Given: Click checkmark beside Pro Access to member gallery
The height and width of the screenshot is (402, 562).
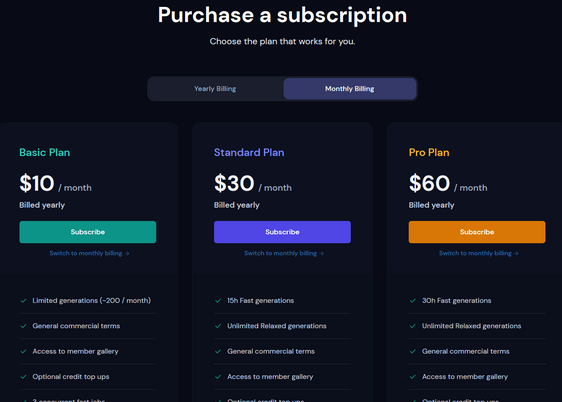Looking at the screenshot, I should [x=413, y=377].
